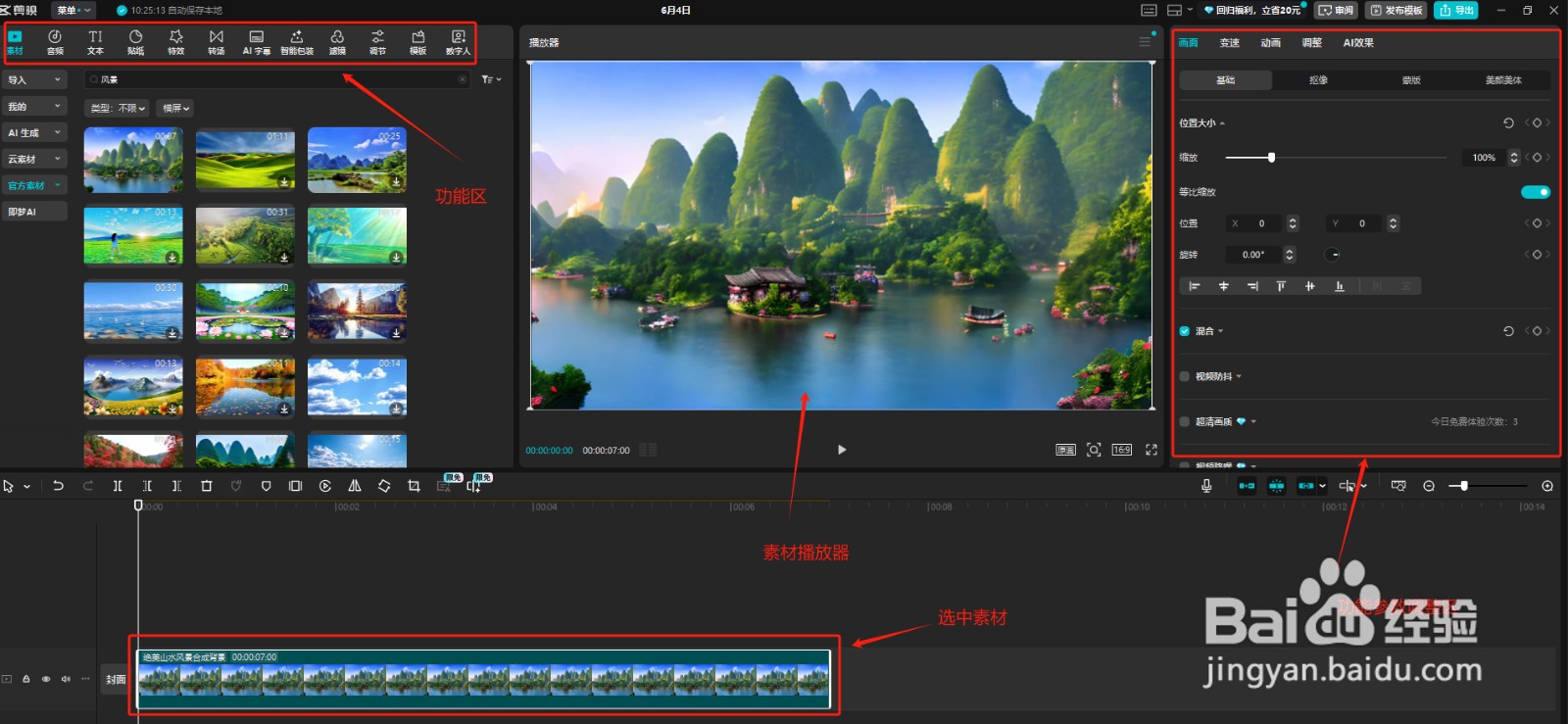Click the align top icon in alignment row

pyautogui.click(x=1281, y=286)
